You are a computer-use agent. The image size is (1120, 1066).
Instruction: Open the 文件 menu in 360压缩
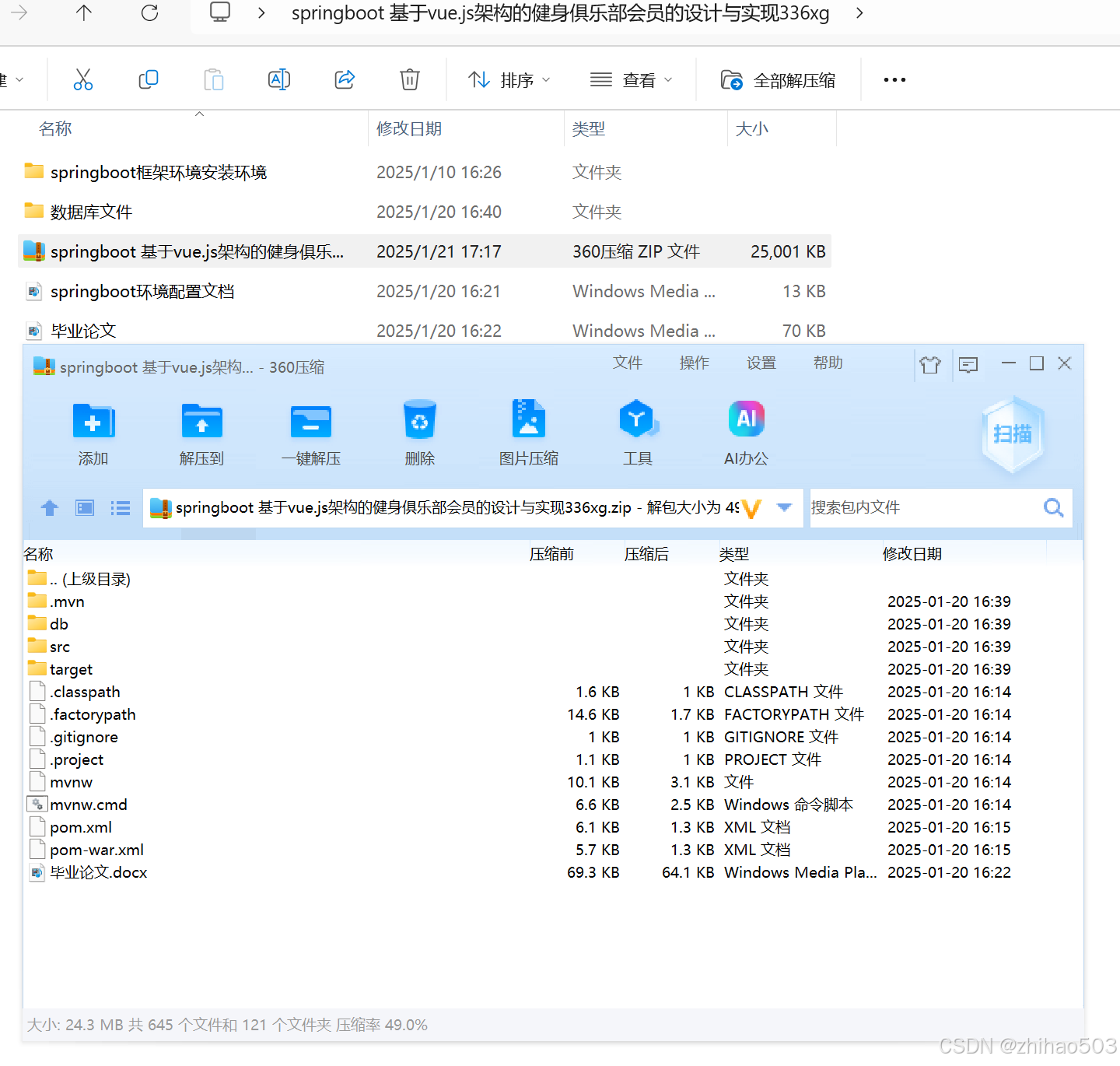(627, 363)
